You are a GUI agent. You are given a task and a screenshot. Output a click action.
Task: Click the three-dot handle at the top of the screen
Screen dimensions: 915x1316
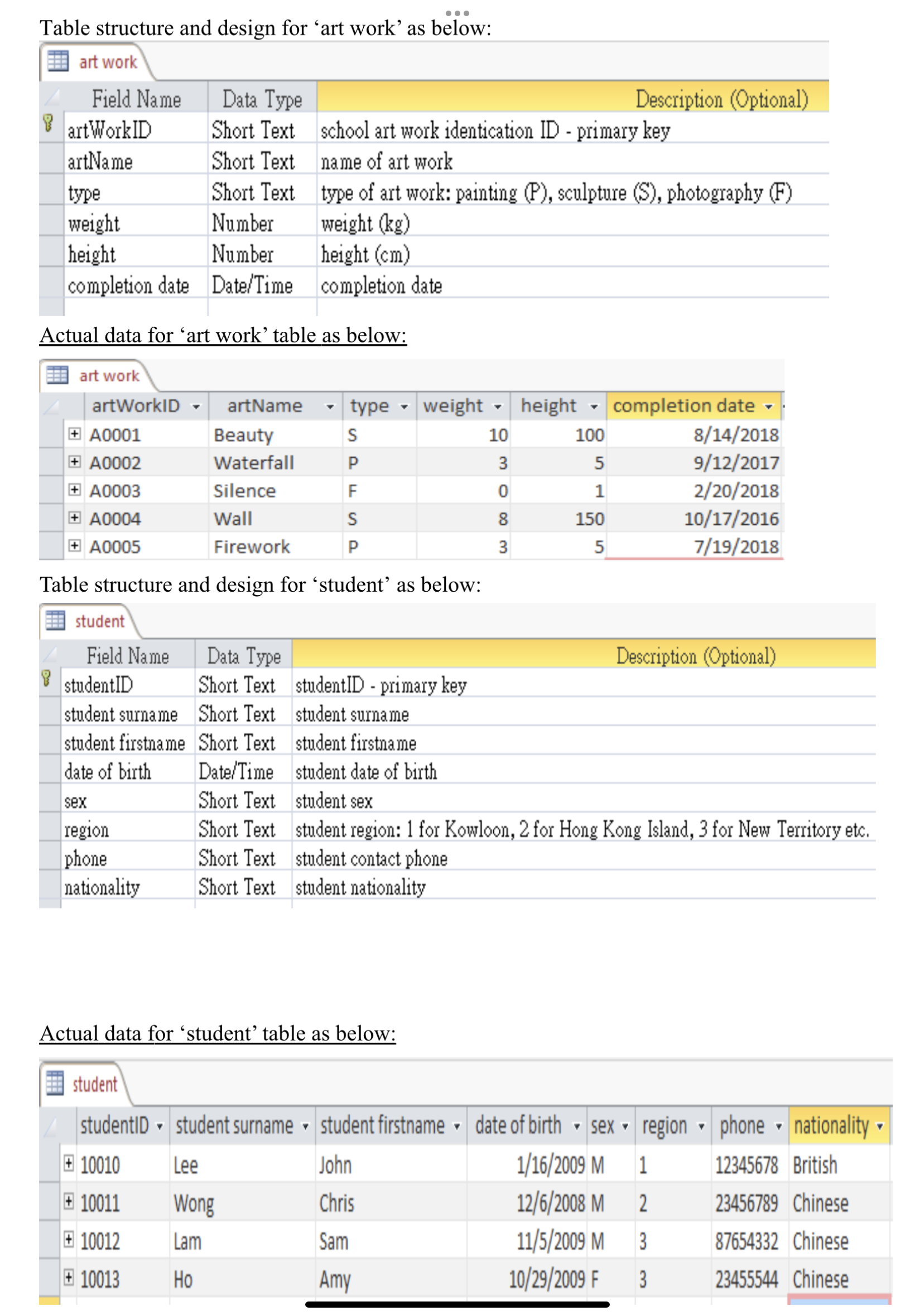click(456, 12)
